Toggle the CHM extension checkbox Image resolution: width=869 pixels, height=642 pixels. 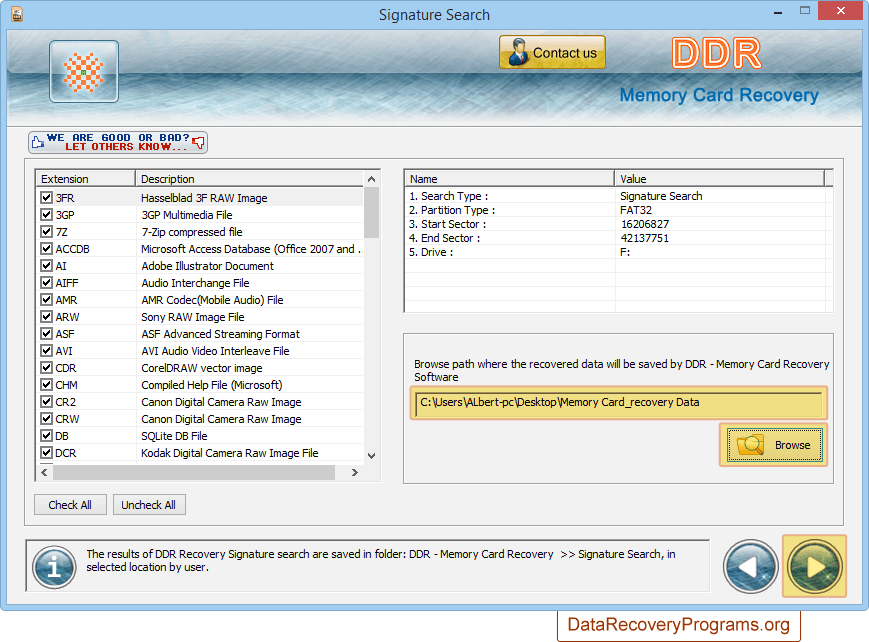(x=47, y=385)
